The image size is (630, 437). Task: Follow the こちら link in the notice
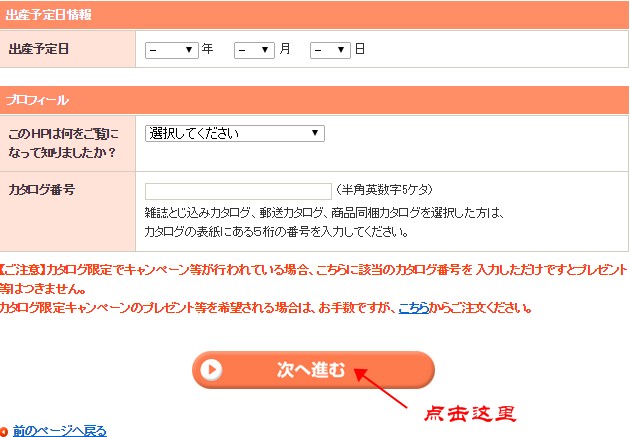click(x=413, y=307)
